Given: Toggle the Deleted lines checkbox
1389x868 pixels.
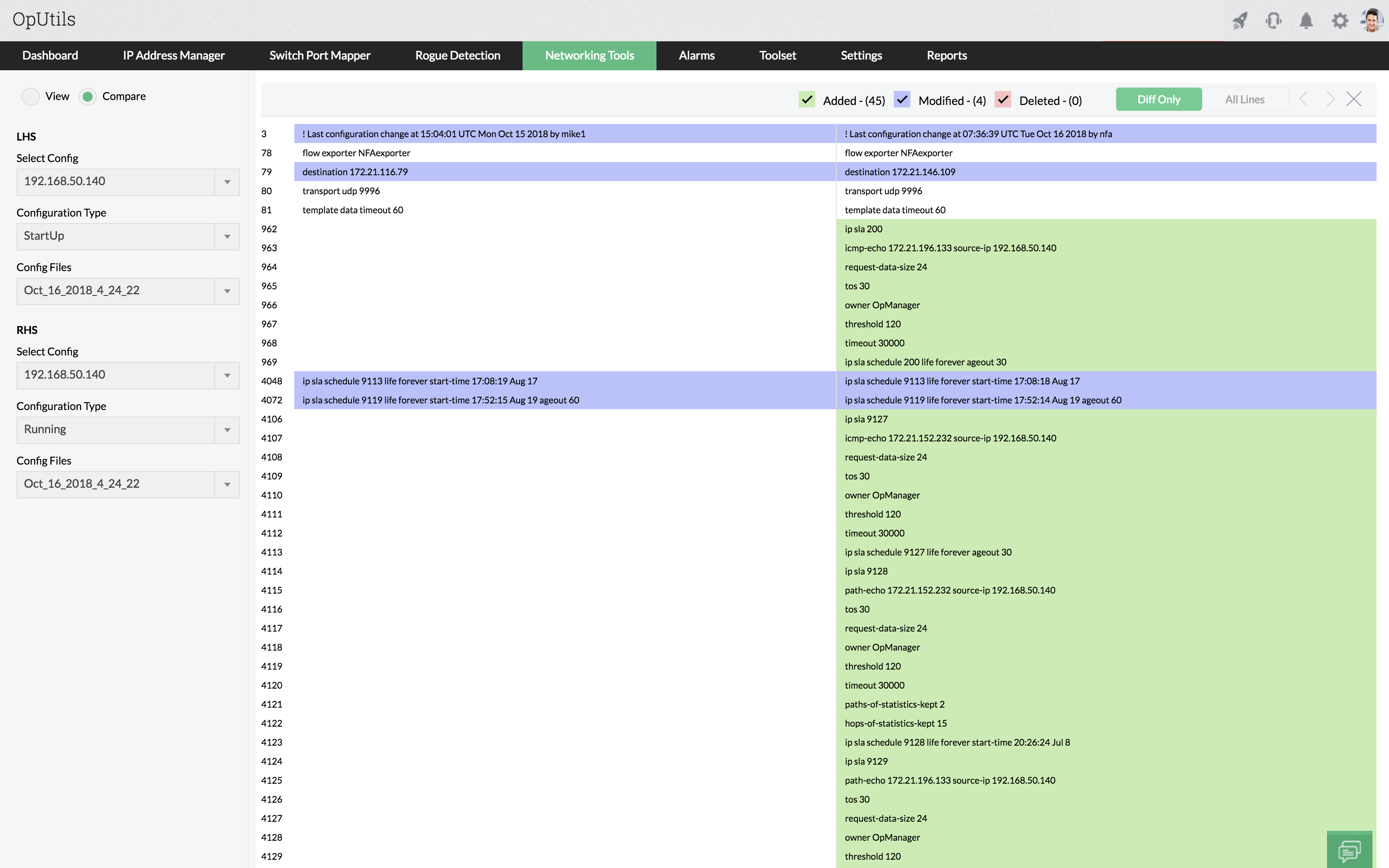Looking at the screenshot, I should coord(1003,100).
